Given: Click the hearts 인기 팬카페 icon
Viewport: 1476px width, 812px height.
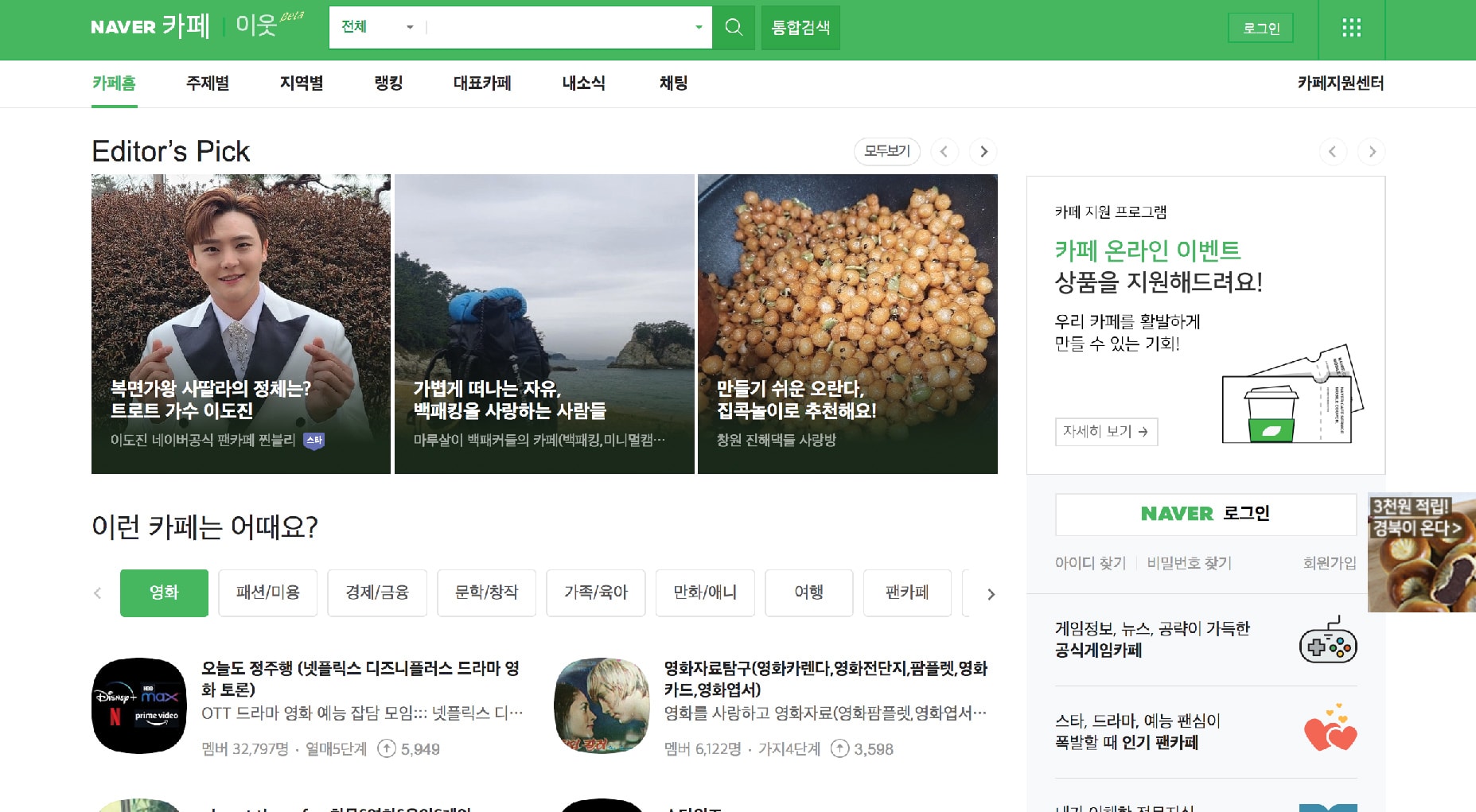Looking at the screenshot, I should coord(1330,728).
